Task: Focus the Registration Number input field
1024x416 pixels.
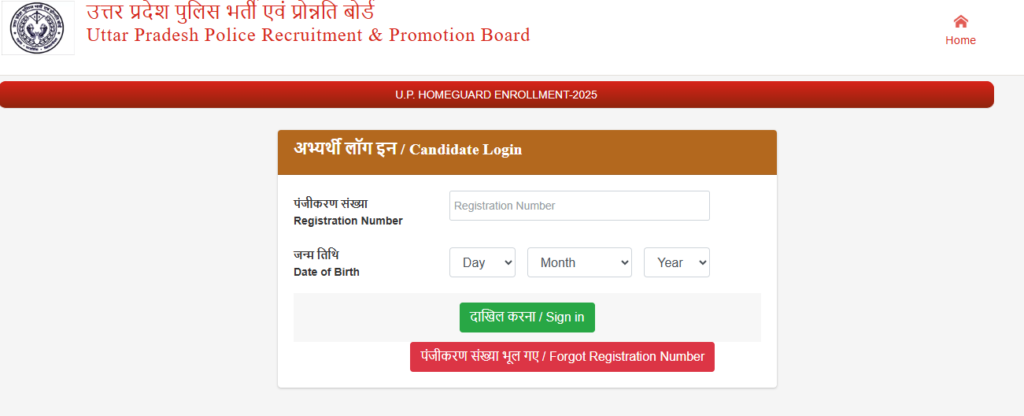Action: pyautogui.click(x=579, y=206)
